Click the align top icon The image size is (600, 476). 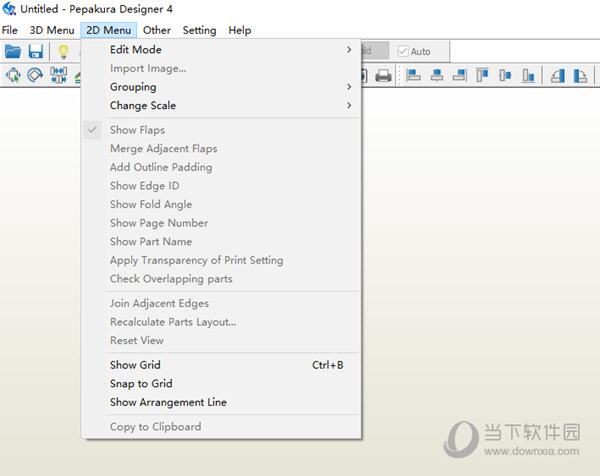pos(482,75)
